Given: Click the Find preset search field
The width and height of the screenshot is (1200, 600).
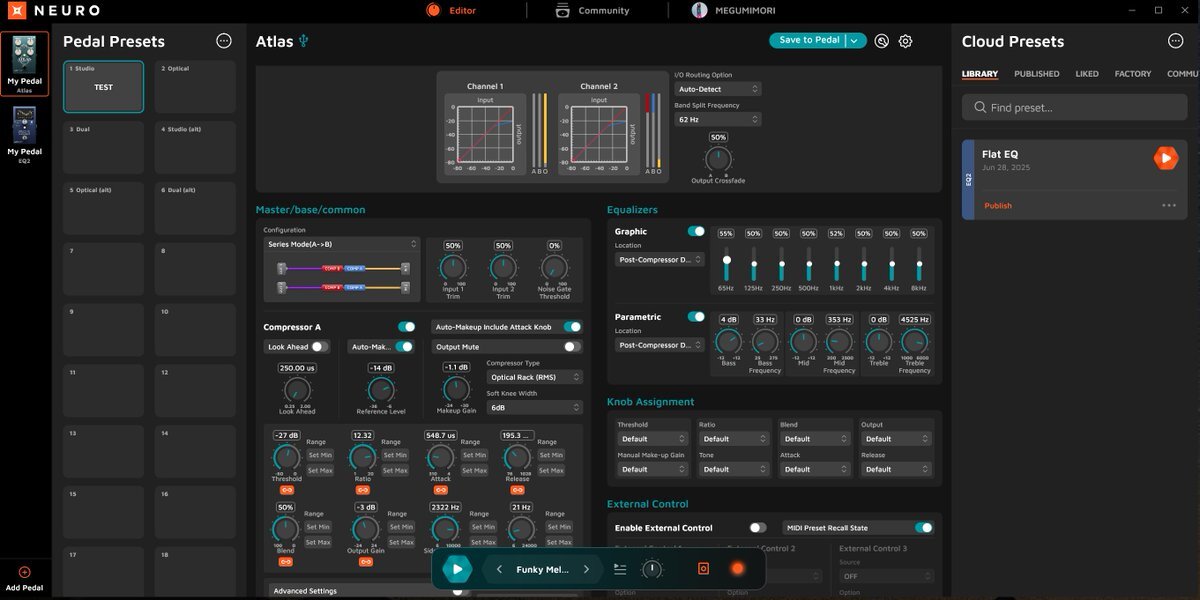Looking at the screenshot, I should click(x=1074, y=107).
